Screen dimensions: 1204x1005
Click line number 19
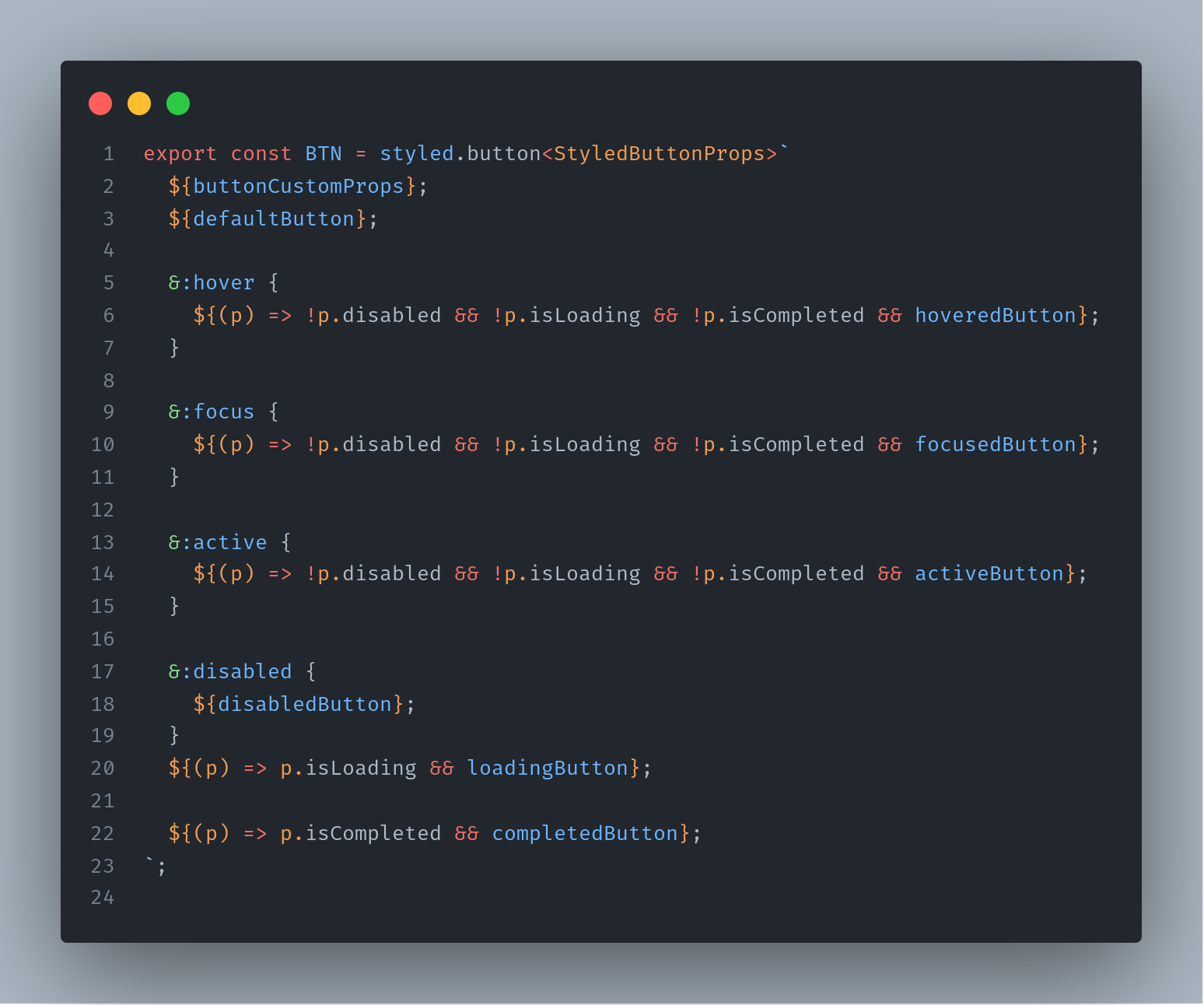(103, 736)
